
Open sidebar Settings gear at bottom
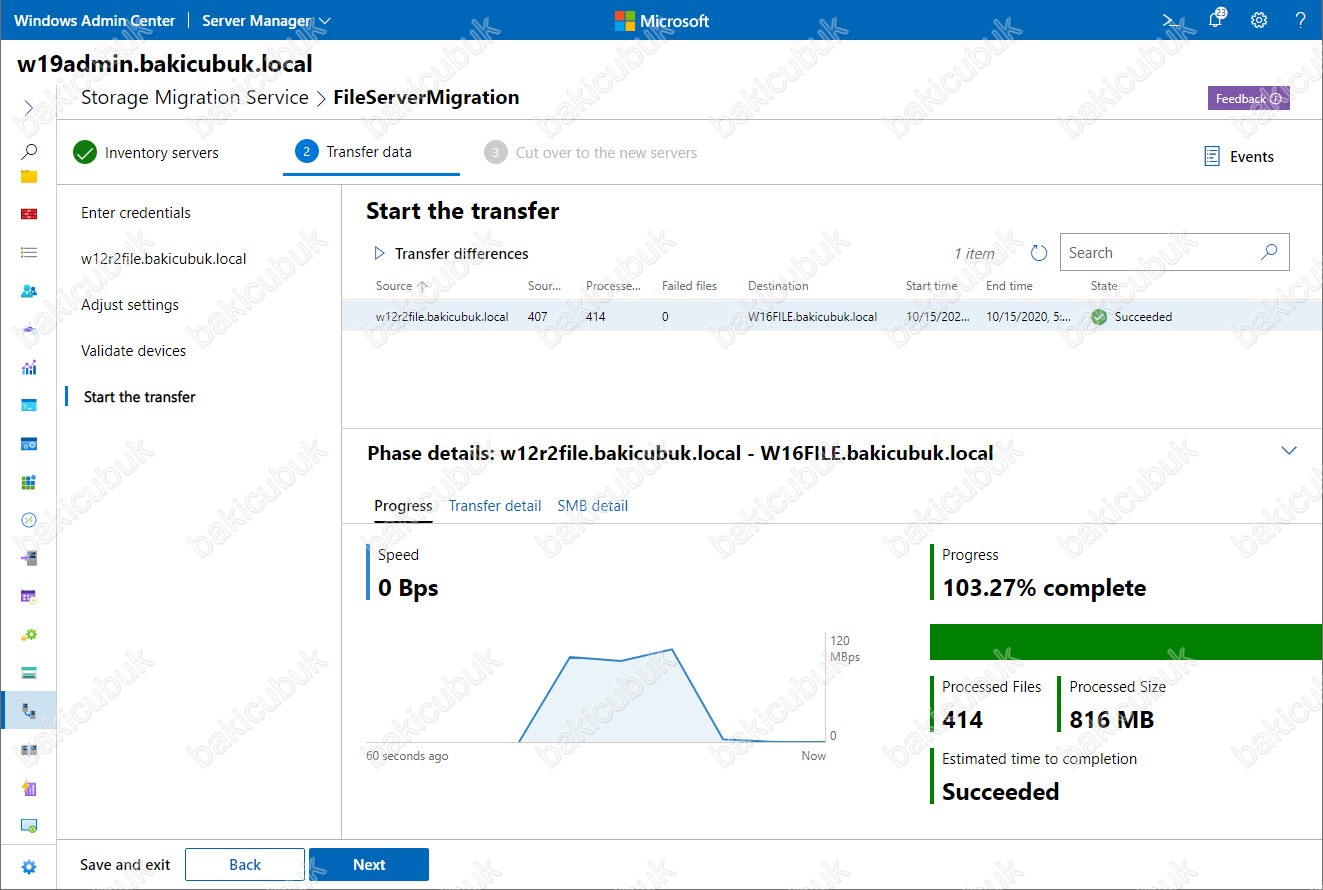(x=29, y=867)
